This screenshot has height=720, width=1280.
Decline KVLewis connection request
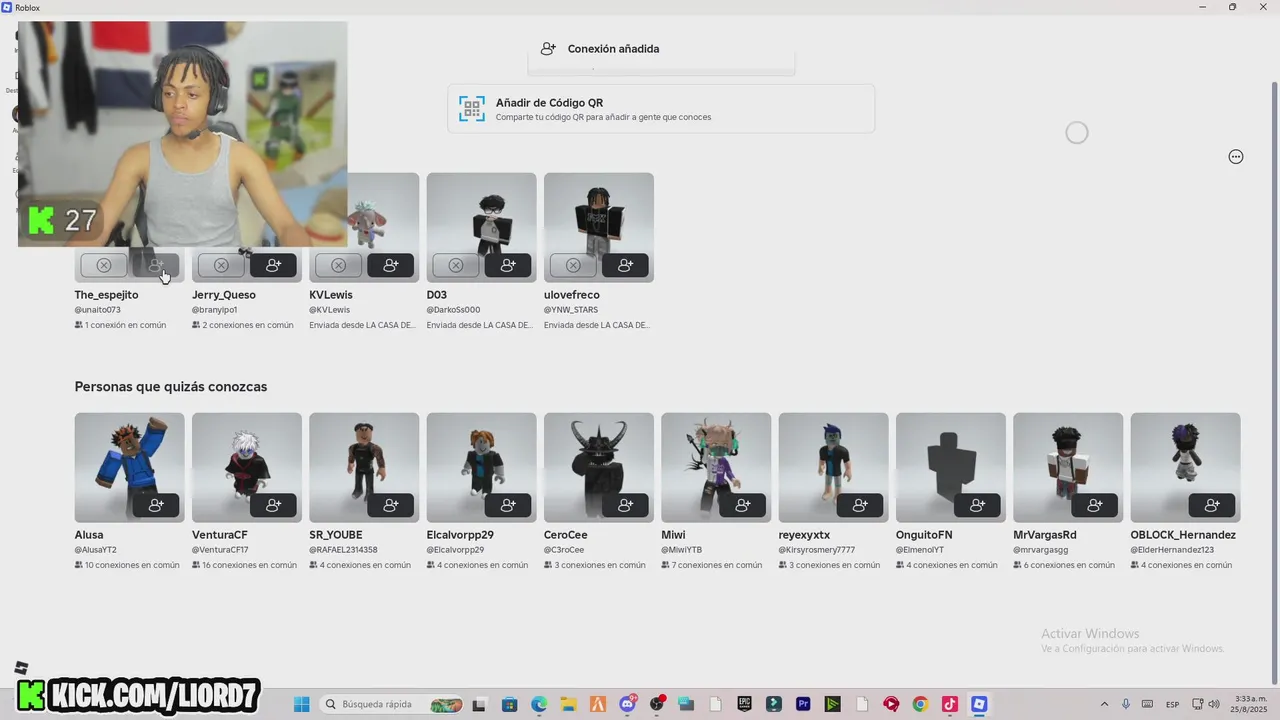click(x=338, y=265)
